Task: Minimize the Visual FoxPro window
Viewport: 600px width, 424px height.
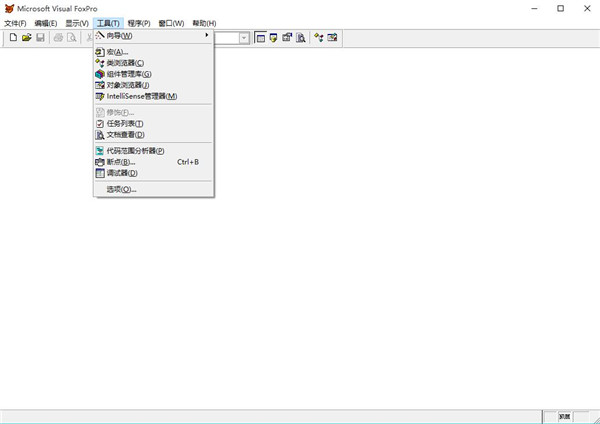Action: [x=535, y=8]
